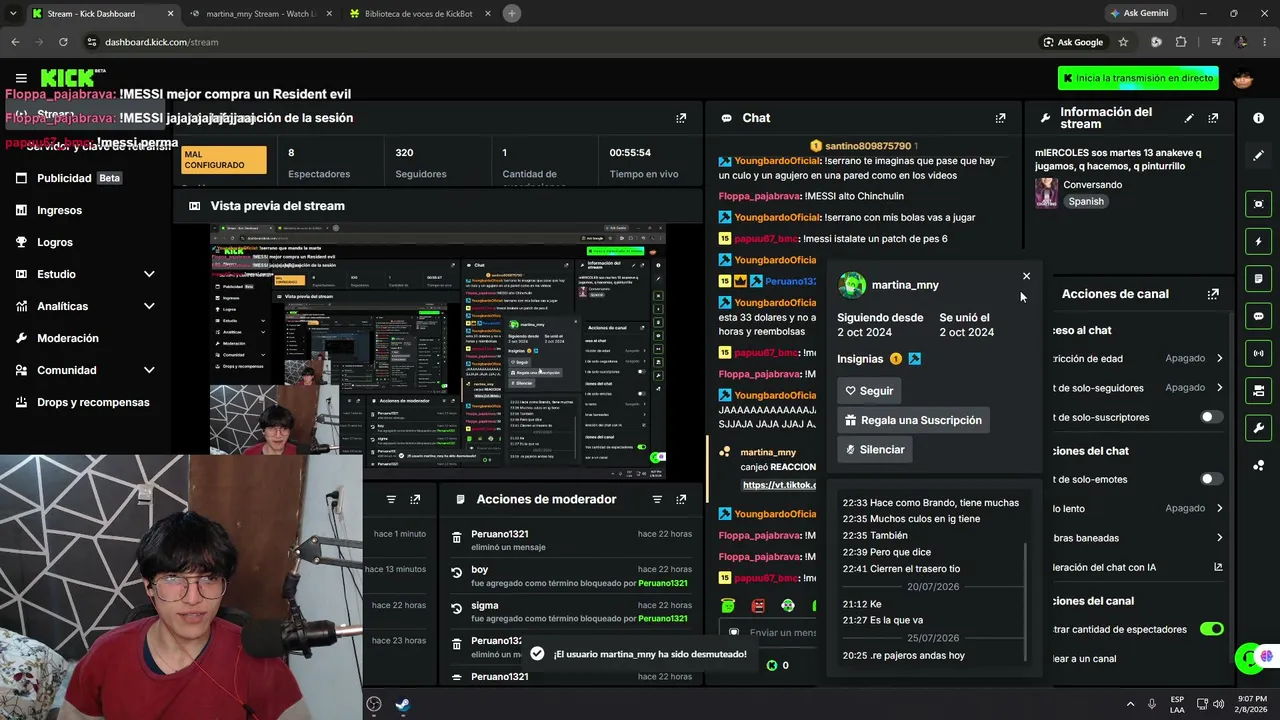The height and width of the screenshot is (720, 1280).
Task: Open Moderación in the sidebar
Action: (68, 338)
